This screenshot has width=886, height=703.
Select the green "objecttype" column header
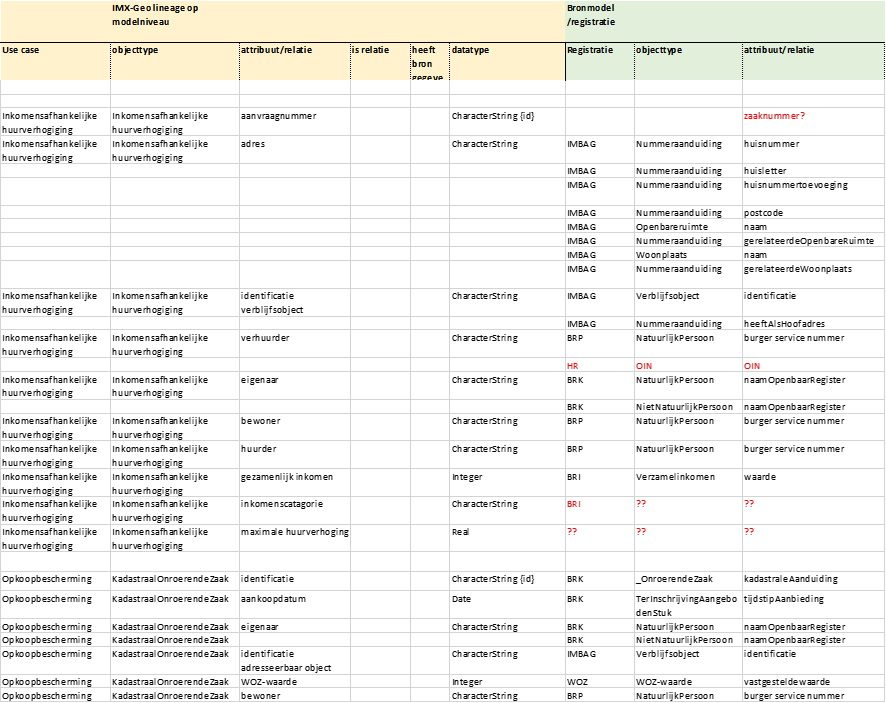[x=661, y=50]
